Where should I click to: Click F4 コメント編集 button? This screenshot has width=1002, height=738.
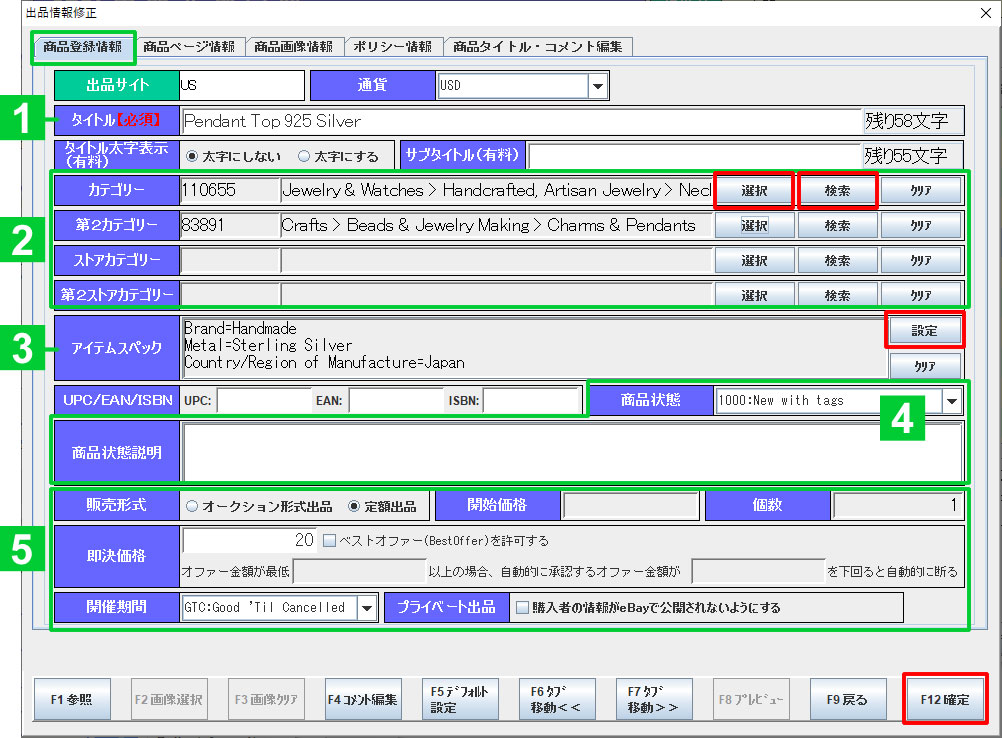pyautogui.click(x=362, y=700)
